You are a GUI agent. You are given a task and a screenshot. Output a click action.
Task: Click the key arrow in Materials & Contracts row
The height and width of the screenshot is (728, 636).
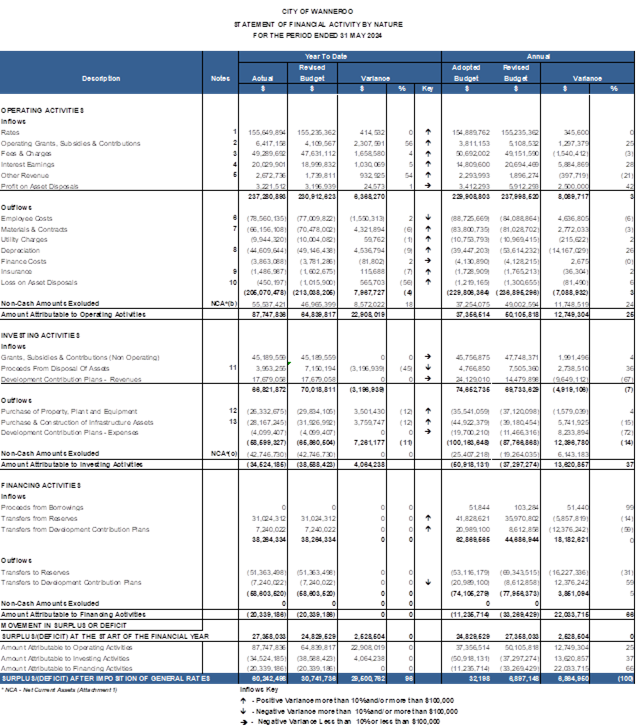click(x=427, y=228)
